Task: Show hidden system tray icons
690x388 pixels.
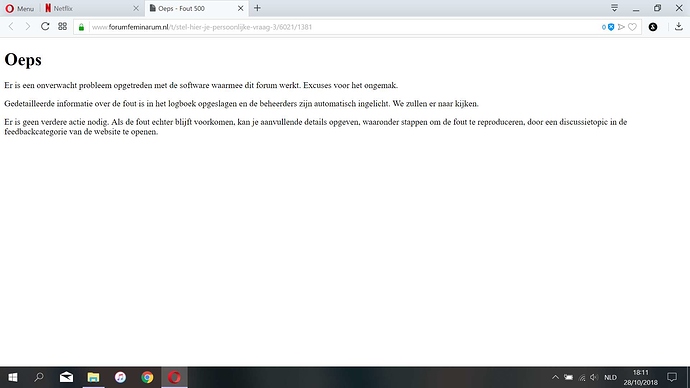Action: pyautogui.click(x=555, y=377)
